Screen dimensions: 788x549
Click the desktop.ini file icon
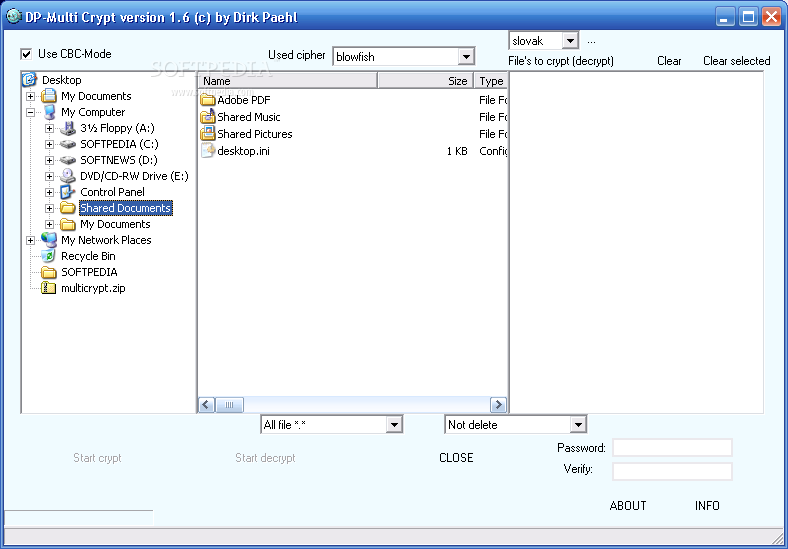208,150
